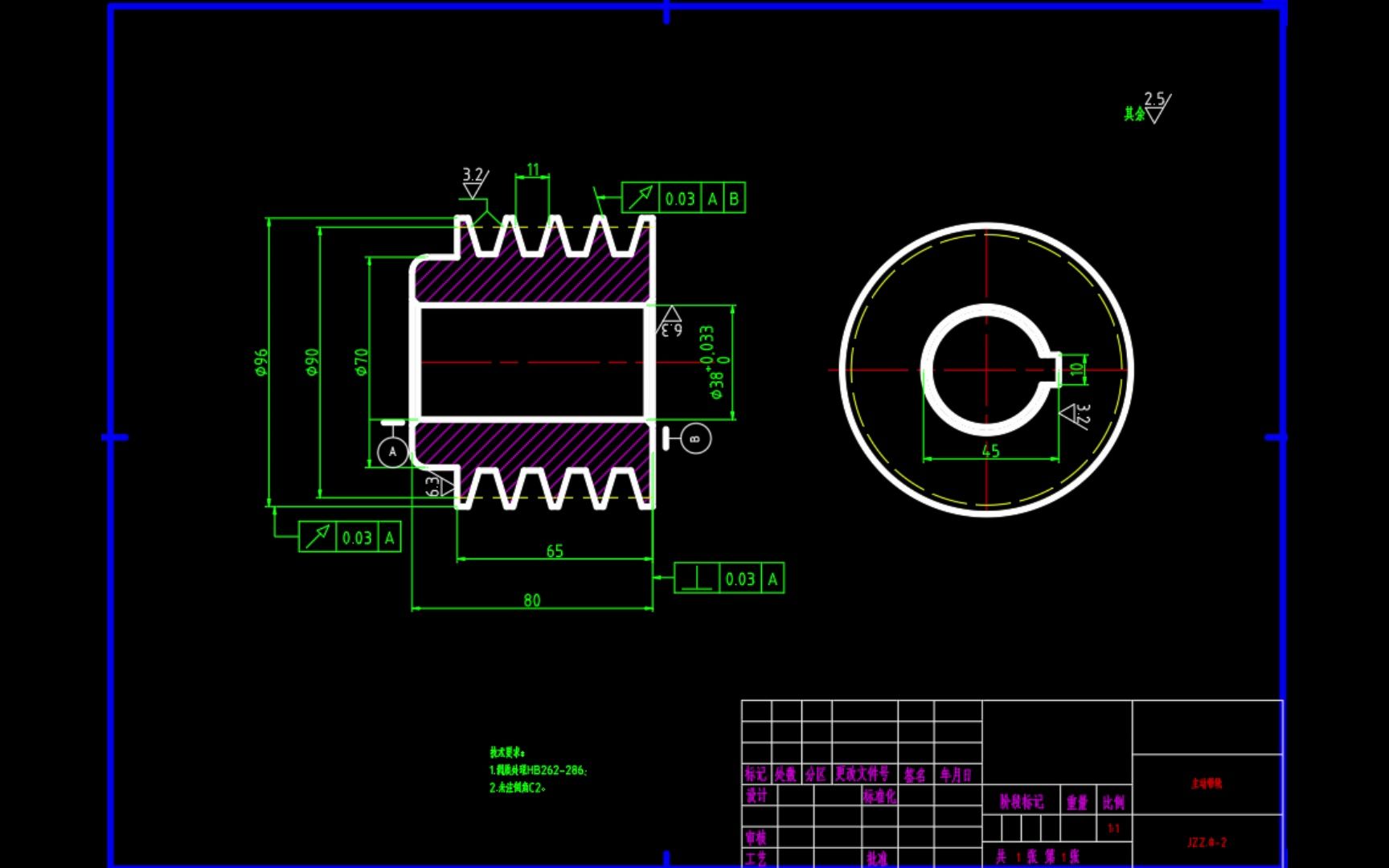Select the upper purple hatched section area
The width and height of the screenshot is (1389, 868).
click(532, 277)
